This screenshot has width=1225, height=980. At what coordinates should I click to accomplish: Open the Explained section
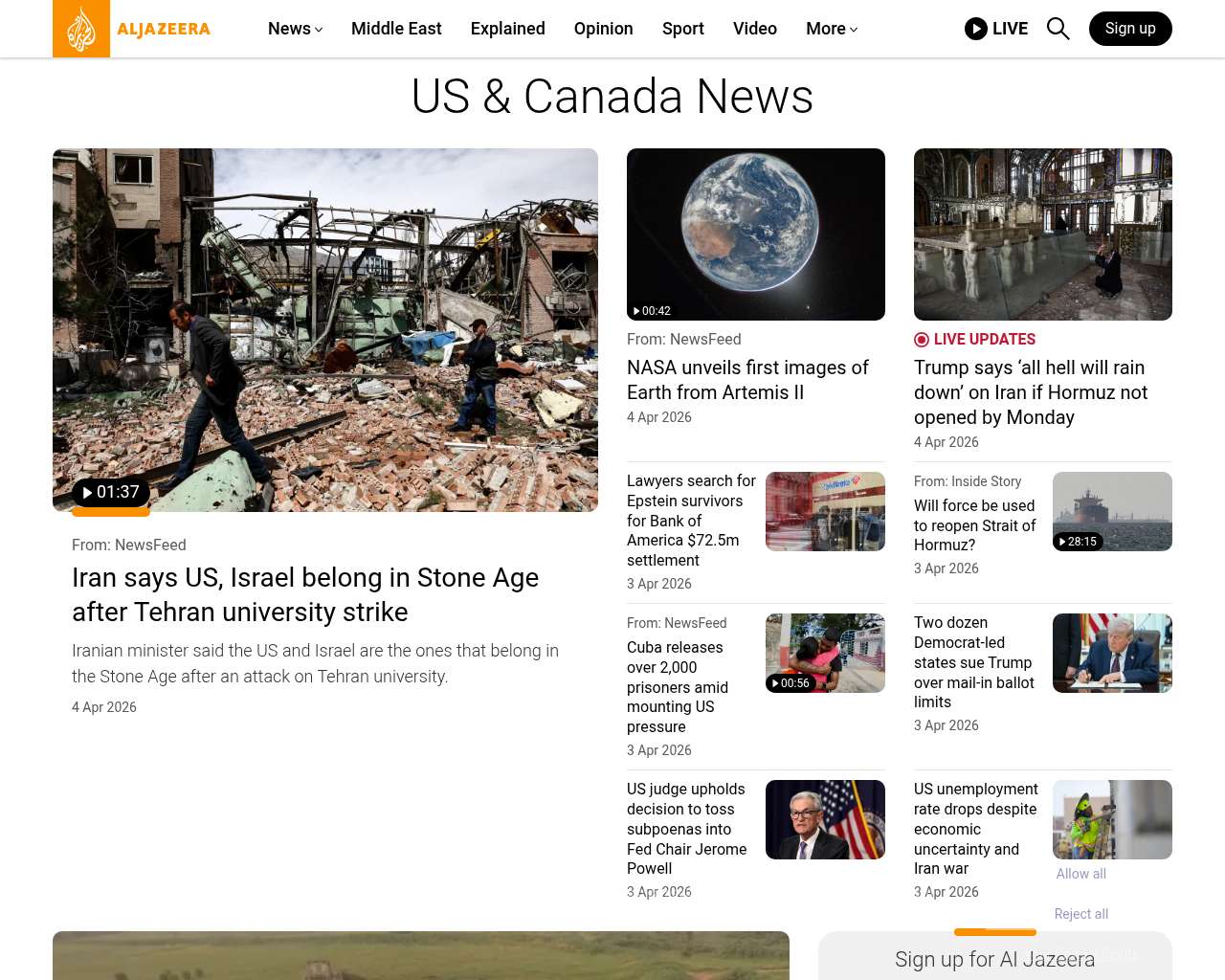(x=508, y=29)
